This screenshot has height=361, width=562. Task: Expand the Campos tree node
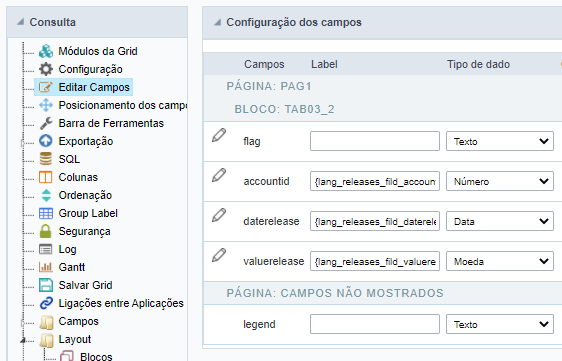pos(23,323)
